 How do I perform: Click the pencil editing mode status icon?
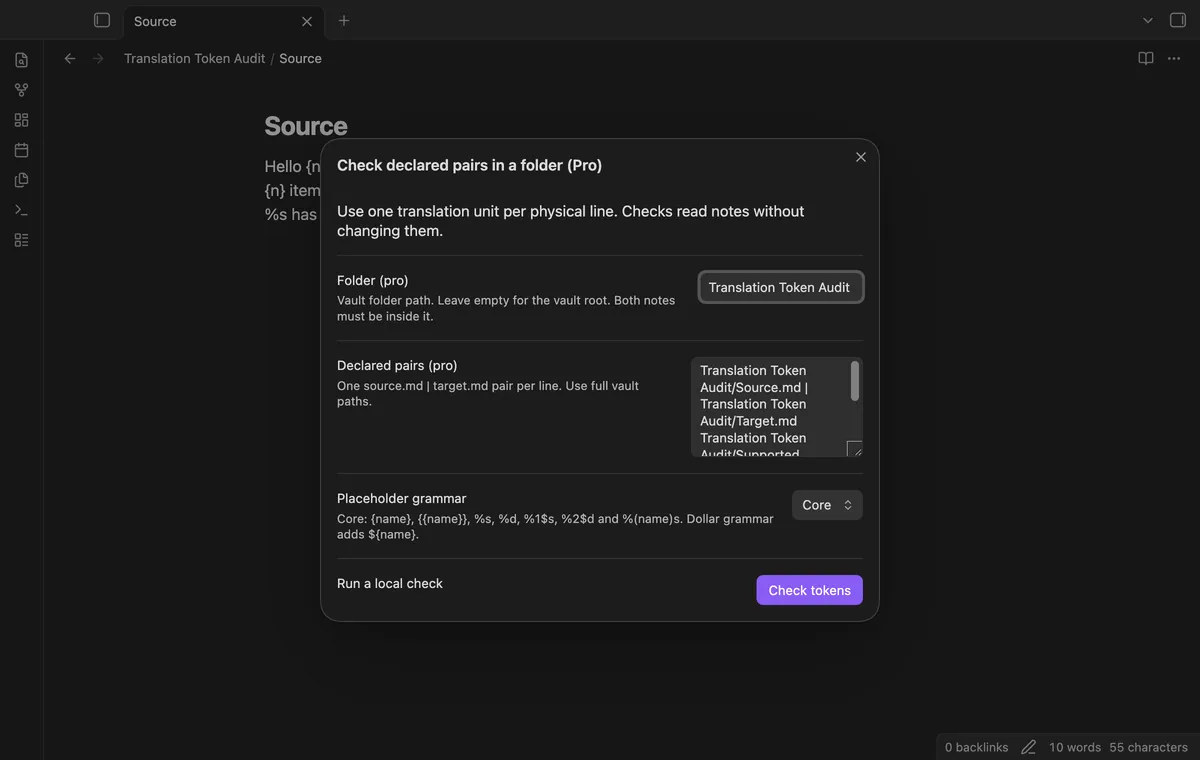pyautogui.click(x=1028, y=747)
